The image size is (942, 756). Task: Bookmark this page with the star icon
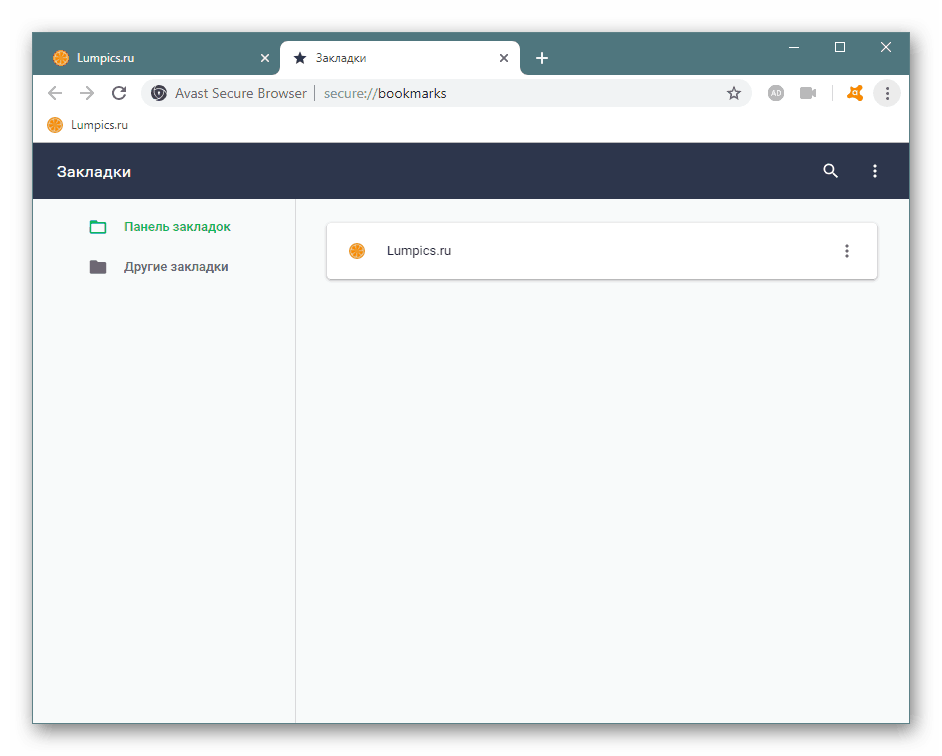[734, 93]
